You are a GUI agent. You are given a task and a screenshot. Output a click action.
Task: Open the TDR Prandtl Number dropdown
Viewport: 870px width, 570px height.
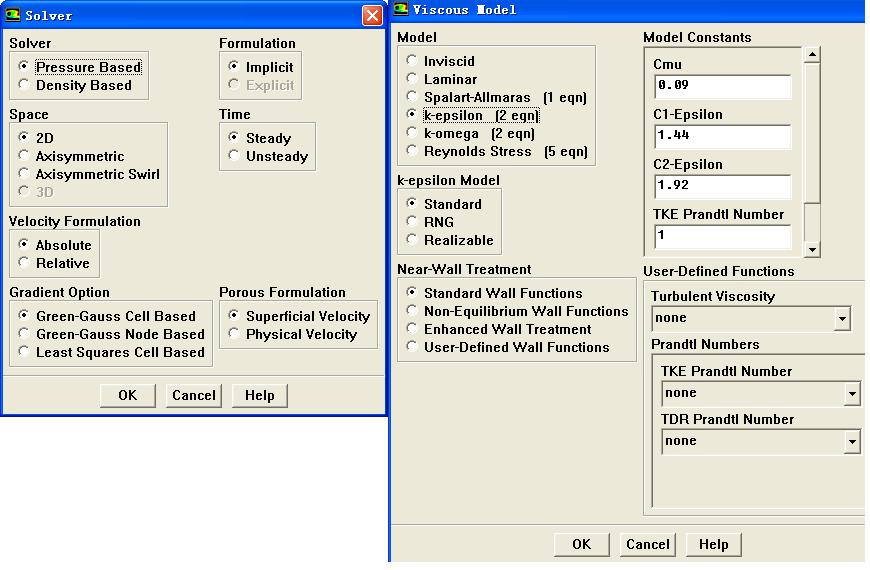(852, 442)
